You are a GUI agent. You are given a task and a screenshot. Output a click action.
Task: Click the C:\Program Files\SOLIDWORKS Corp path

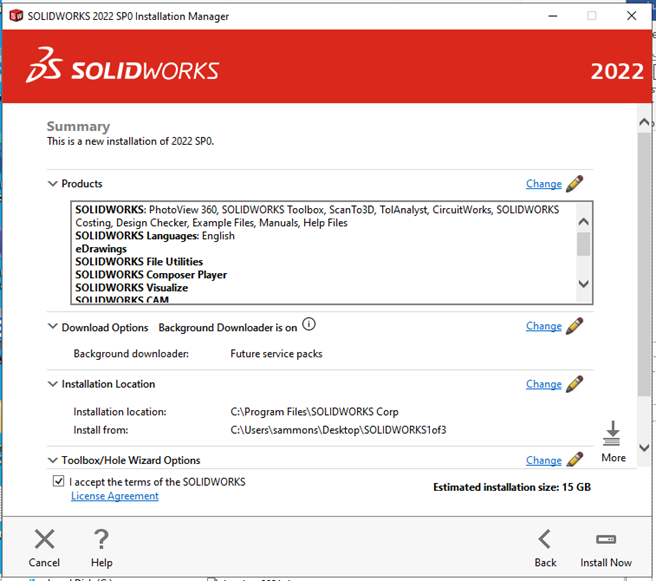pyautogui.click(x=314, y=412)
